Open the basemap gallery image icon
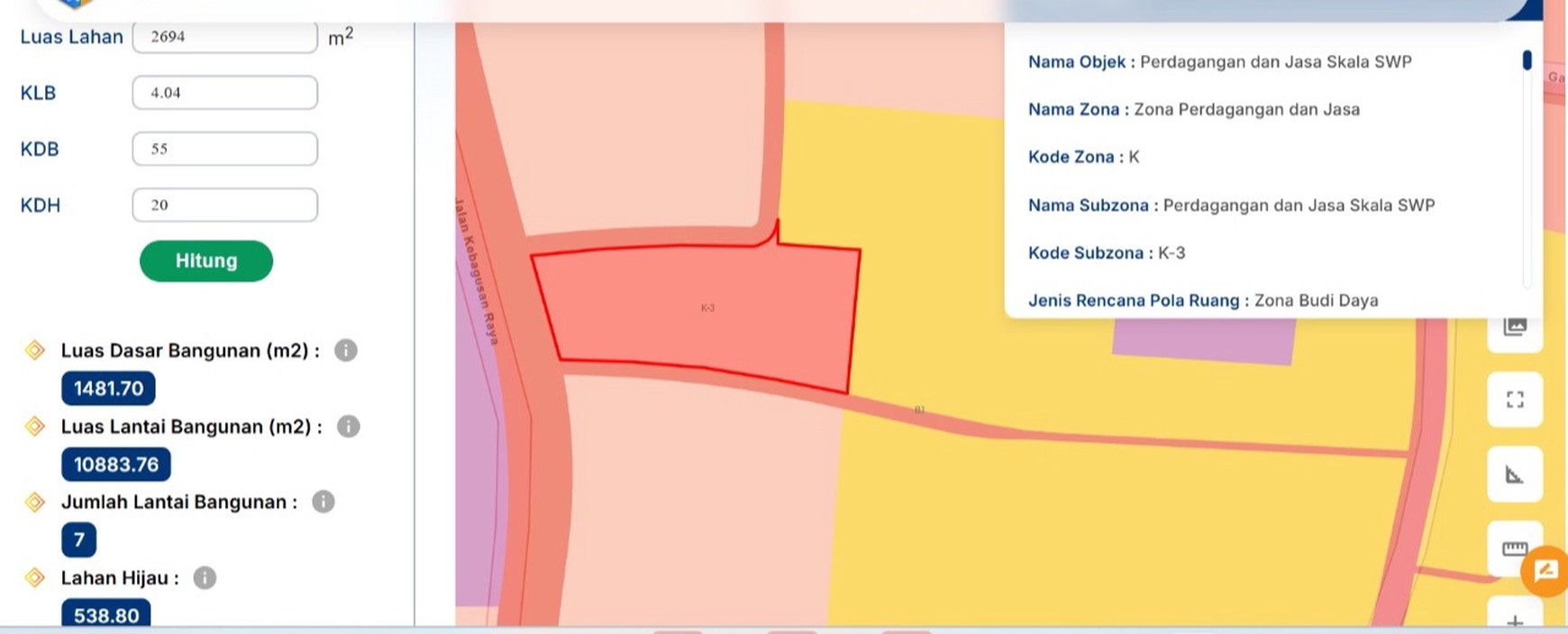Screen dimensions: 1568x634 point(1515,327)
